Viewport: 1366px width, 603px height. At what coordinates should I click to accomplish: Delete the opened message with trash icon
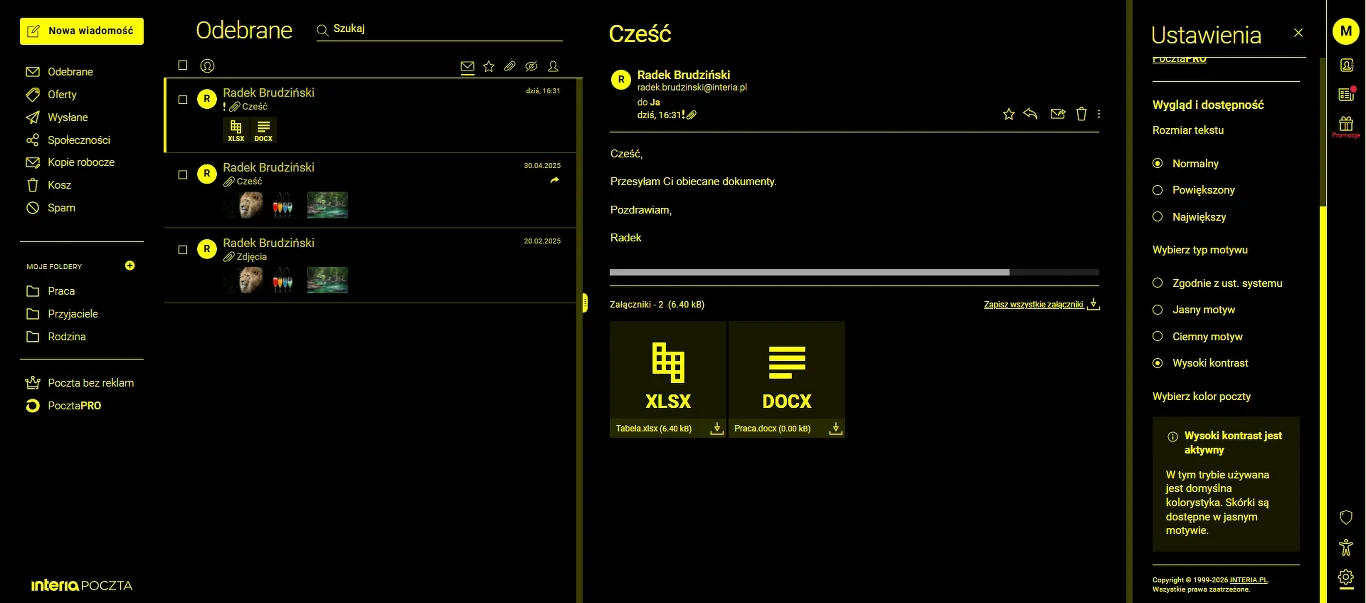point(1081,114)
